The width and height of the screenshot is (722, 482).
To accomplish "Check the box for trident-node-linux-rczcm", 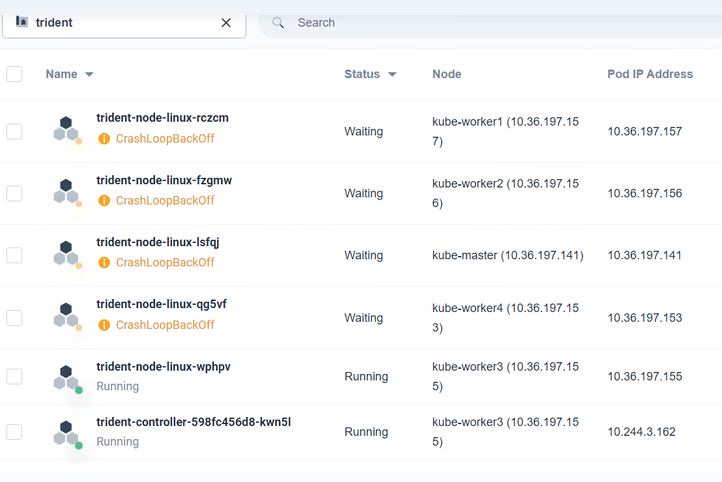I will coord(14,131).
